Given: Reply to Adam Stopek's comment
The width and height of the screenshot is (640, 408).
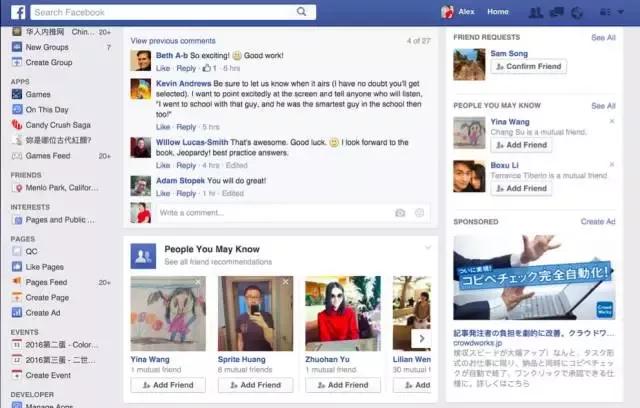Looking at the screenshot, I should (x=186, y=193).
